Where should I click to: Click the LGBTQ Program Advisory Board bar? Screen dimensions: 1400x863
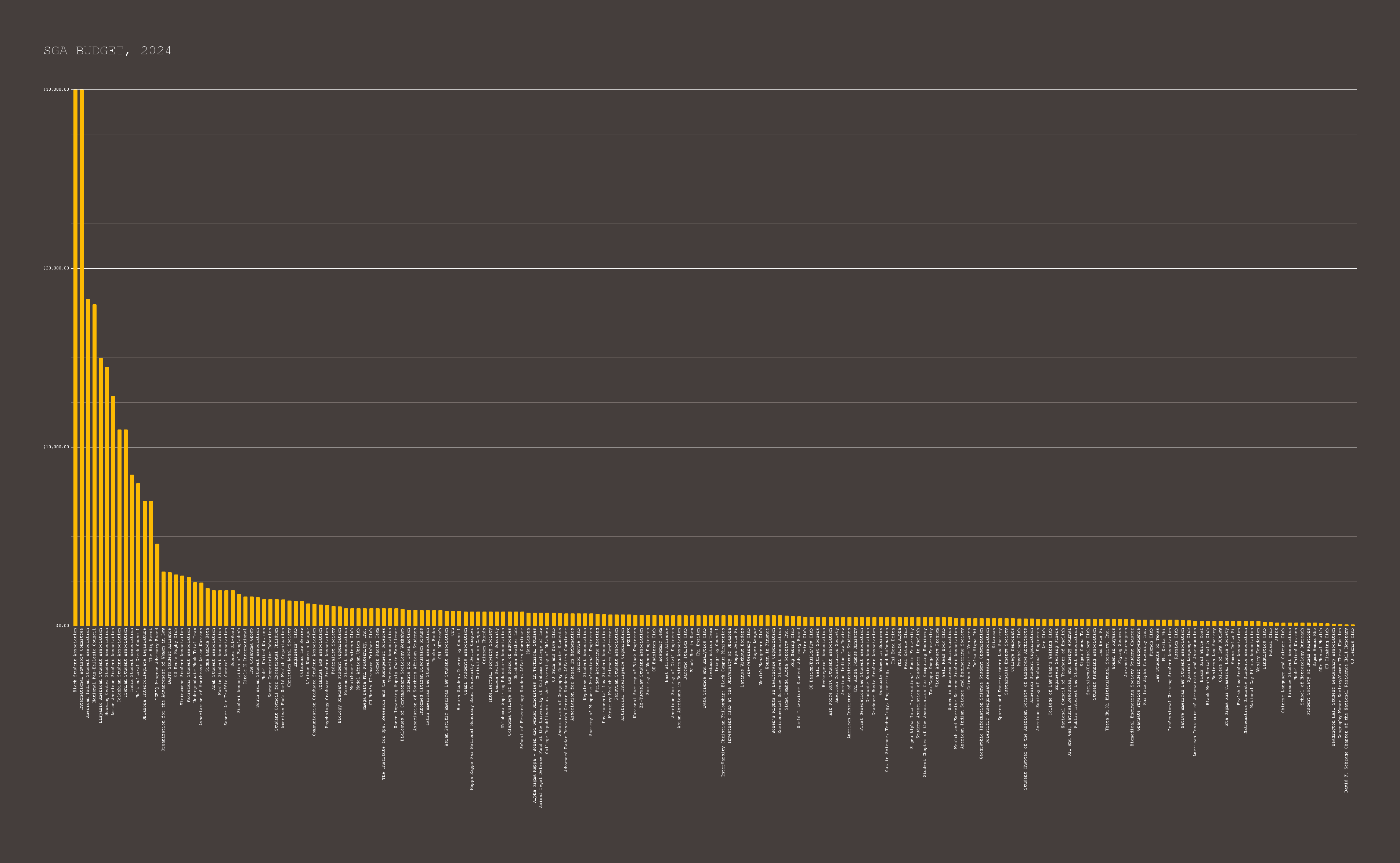157,584
